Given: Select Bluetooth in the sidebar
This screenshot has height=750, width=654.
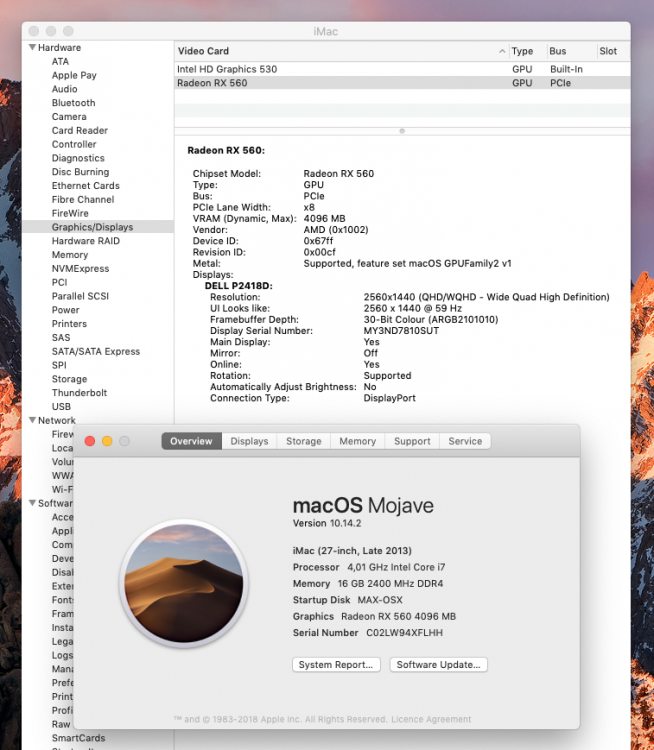Looking at the screenshot, I should pos(73,103).
